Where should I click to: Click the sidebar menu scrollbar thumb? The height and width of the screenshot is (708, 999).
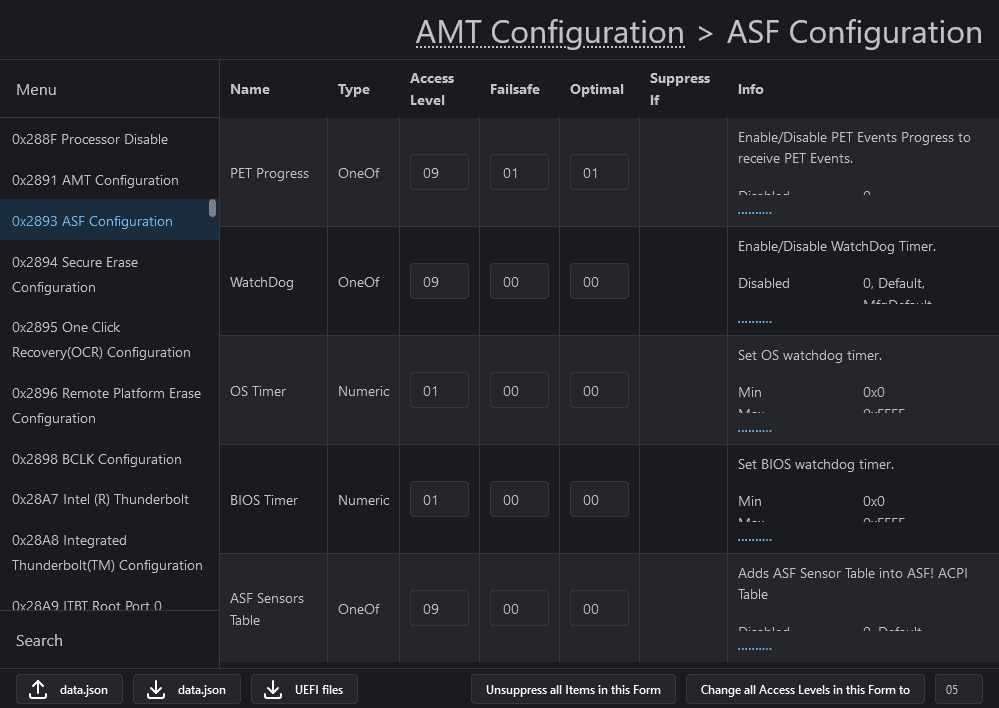tap(212, 208)
